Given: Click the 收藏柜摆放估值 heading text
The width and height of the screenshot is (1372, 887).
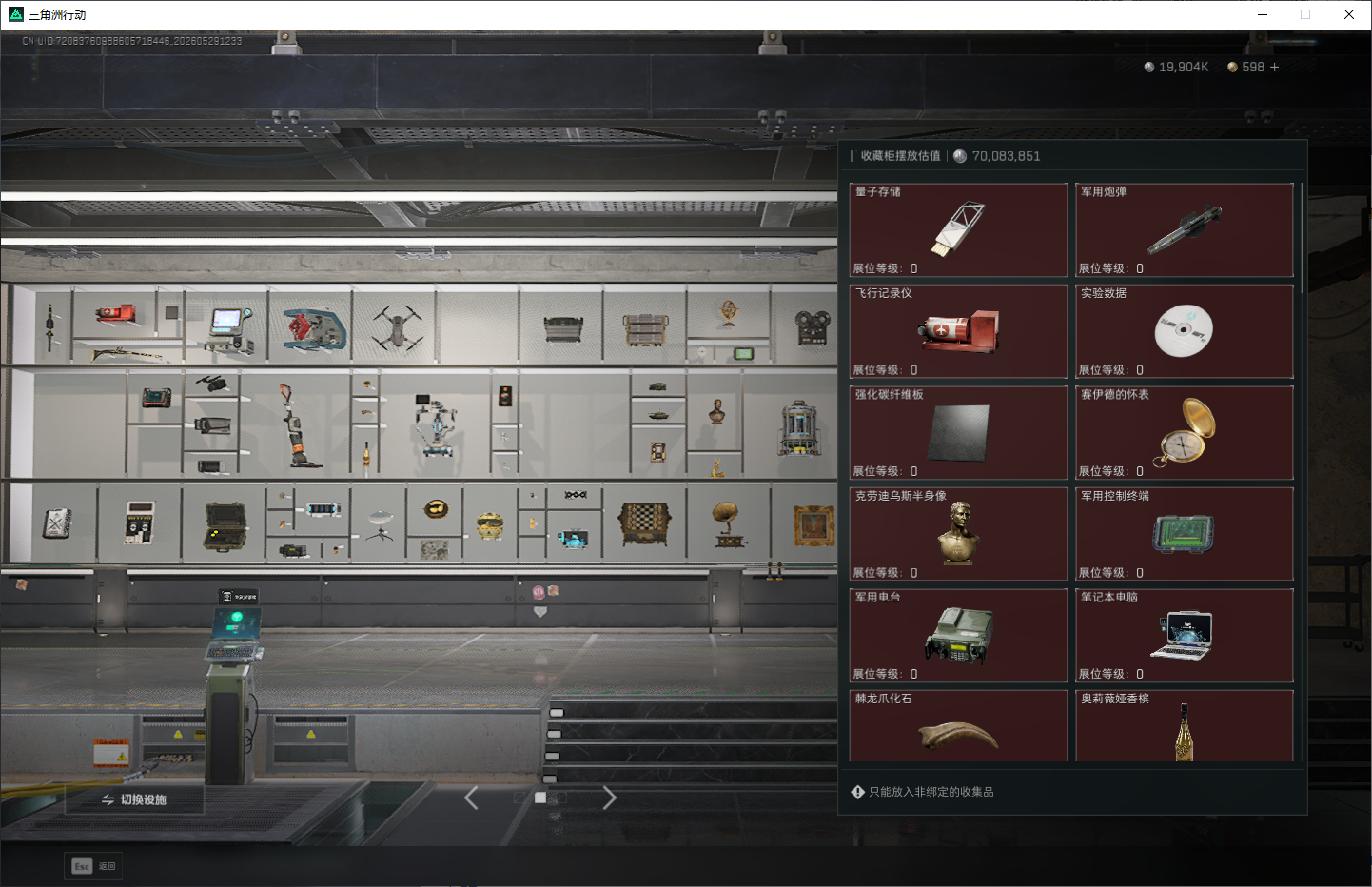Looking at the screenshot, I should point(900,156).
